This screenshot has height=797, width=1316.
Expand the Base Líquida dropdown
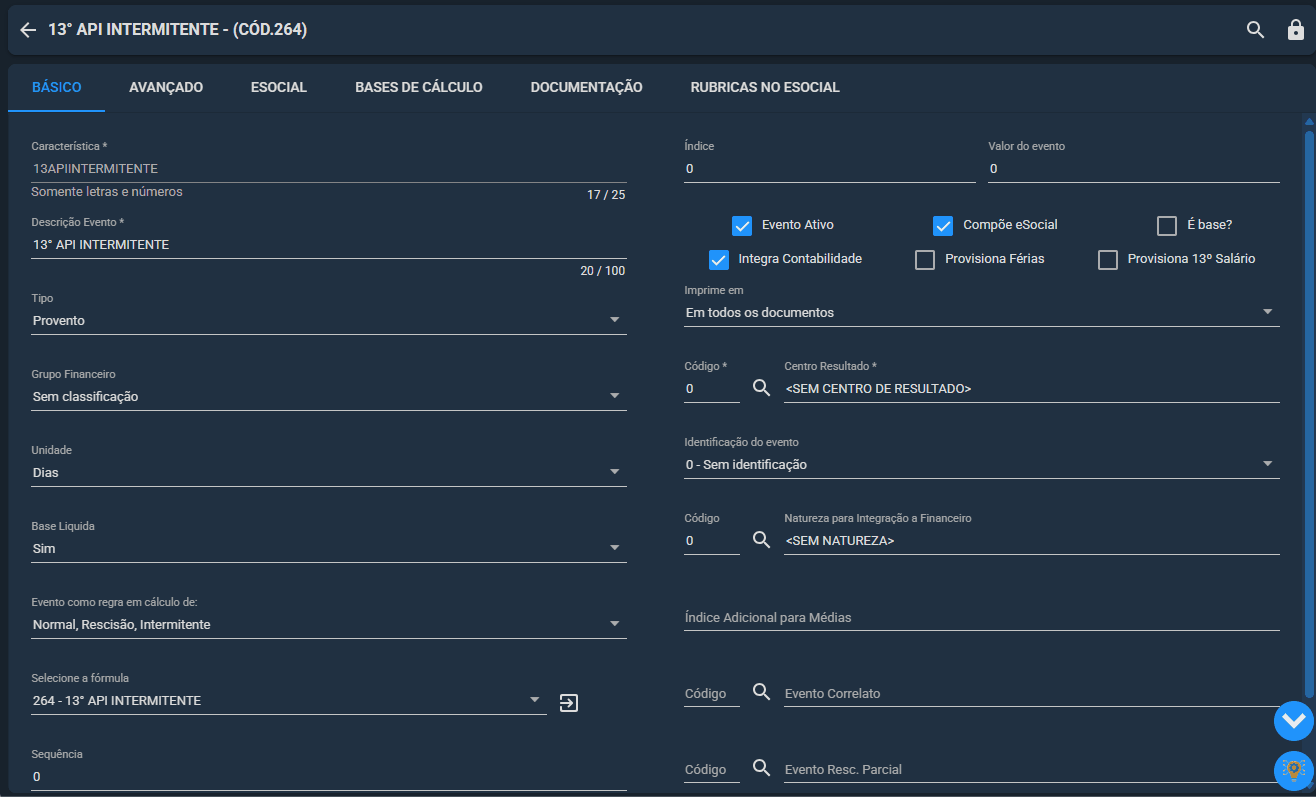329,548
